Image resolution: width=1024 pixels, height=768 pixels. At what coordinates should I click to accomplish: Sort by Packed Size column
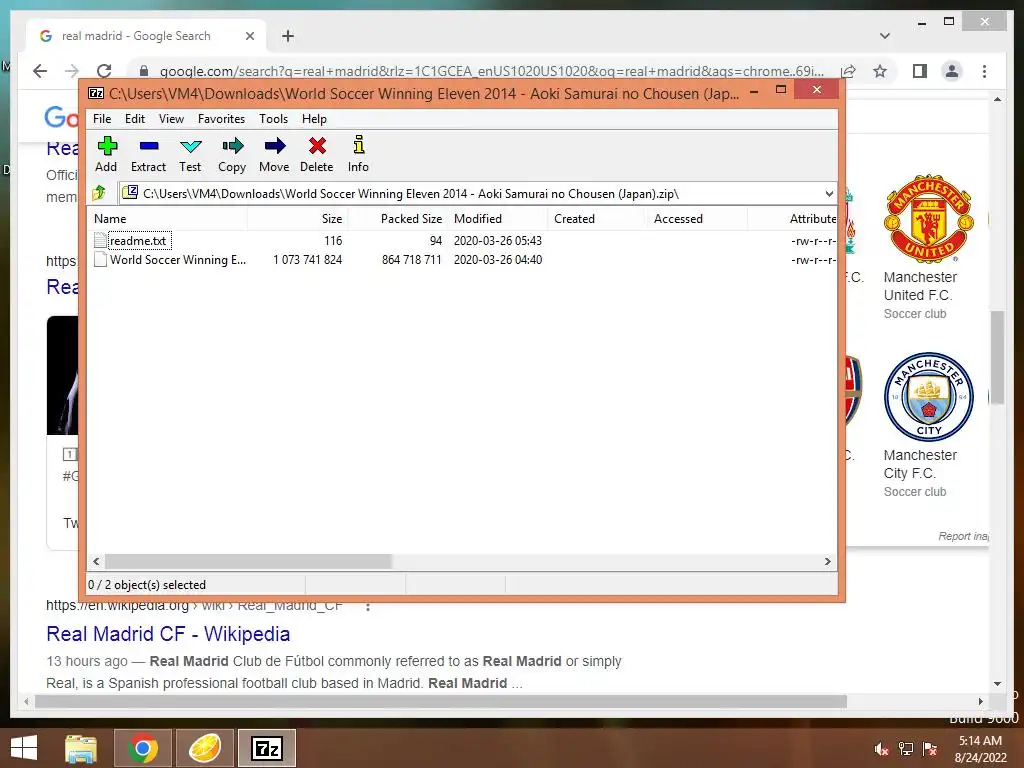pyautogui.click(x=397, y=219)
